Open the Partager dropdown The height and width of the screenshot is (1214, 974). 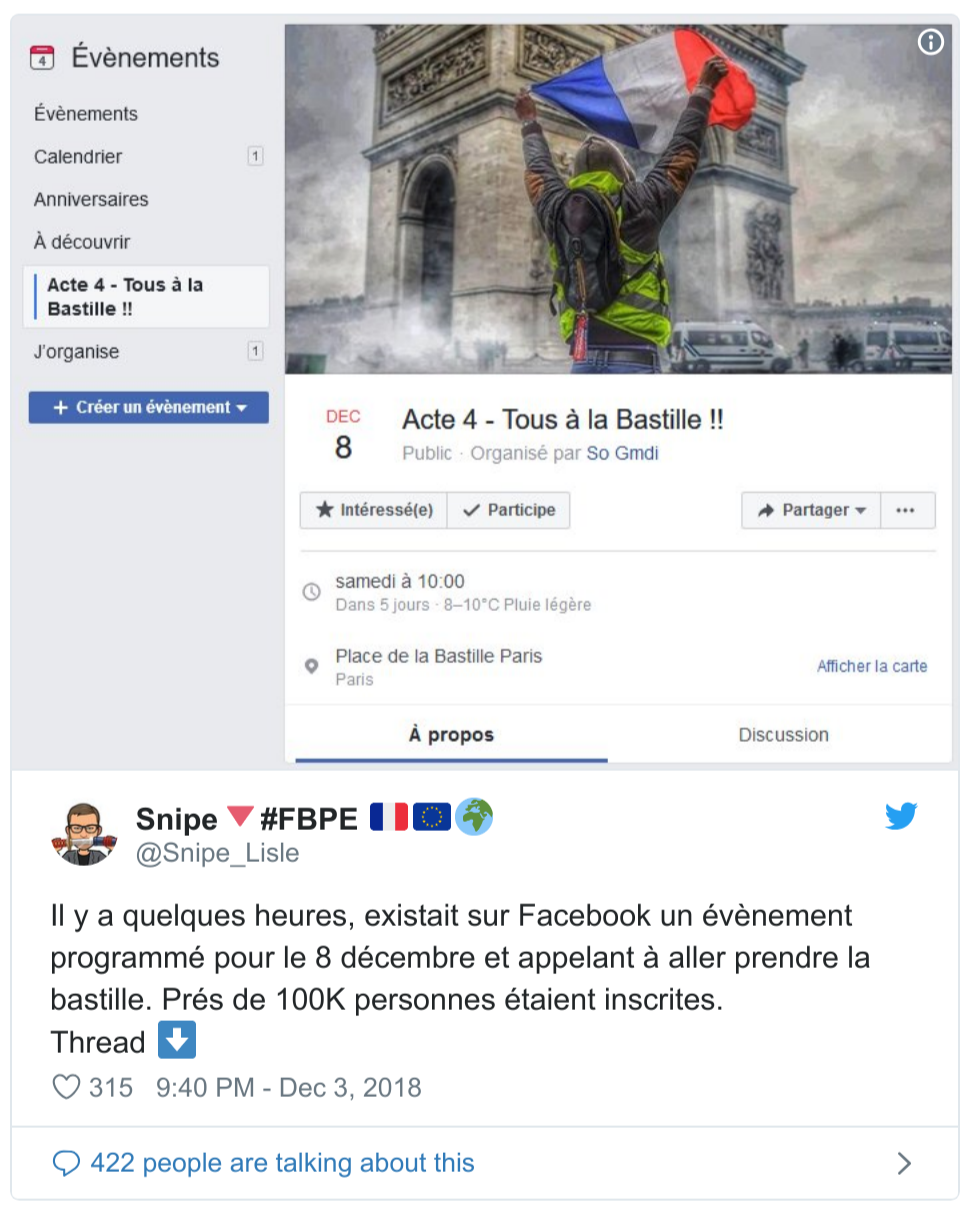tap(811, 510)
